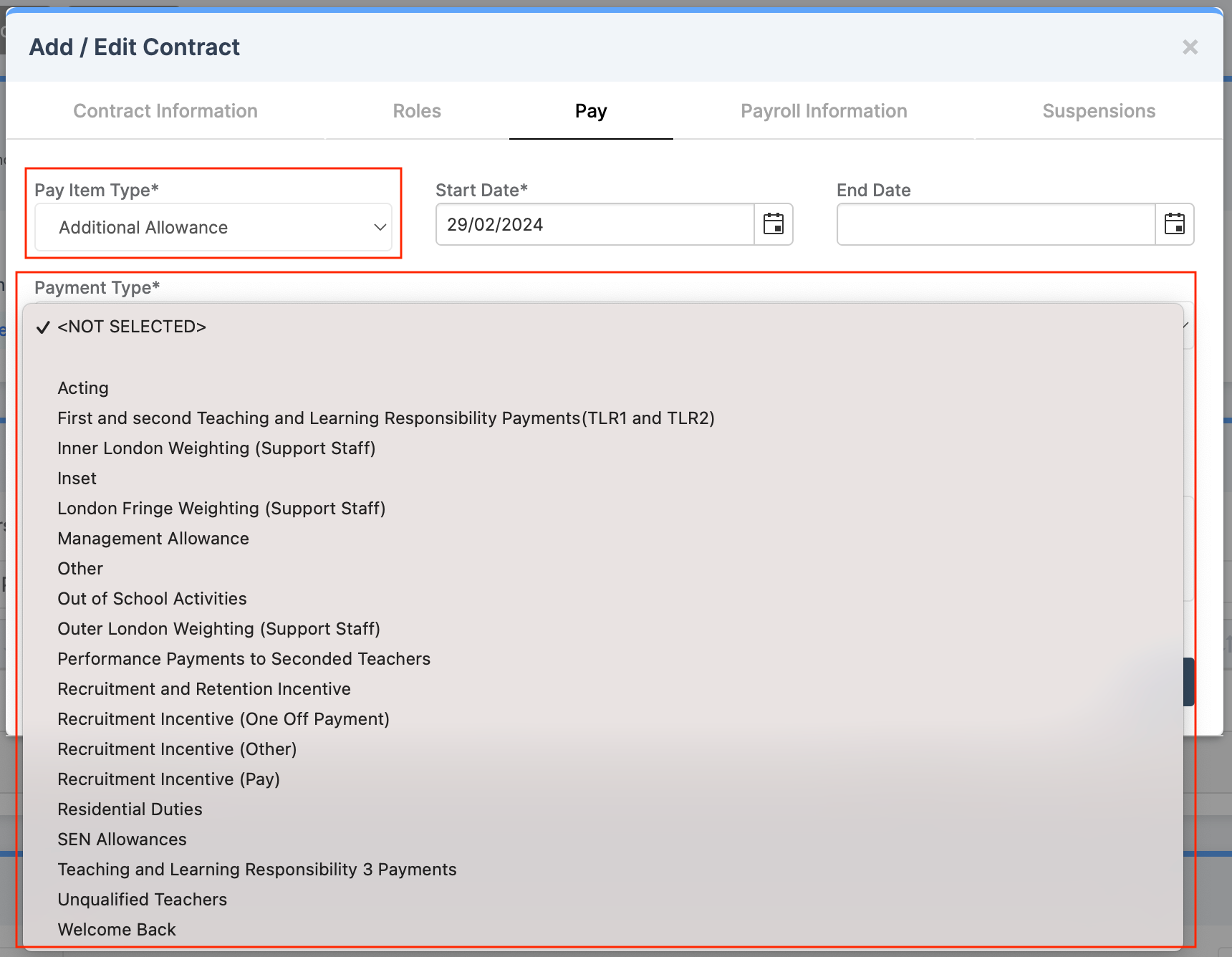This screenshot has width=1232, height=957.
Task: Pick the Management Allowance option
Action: tap(153, 539)
